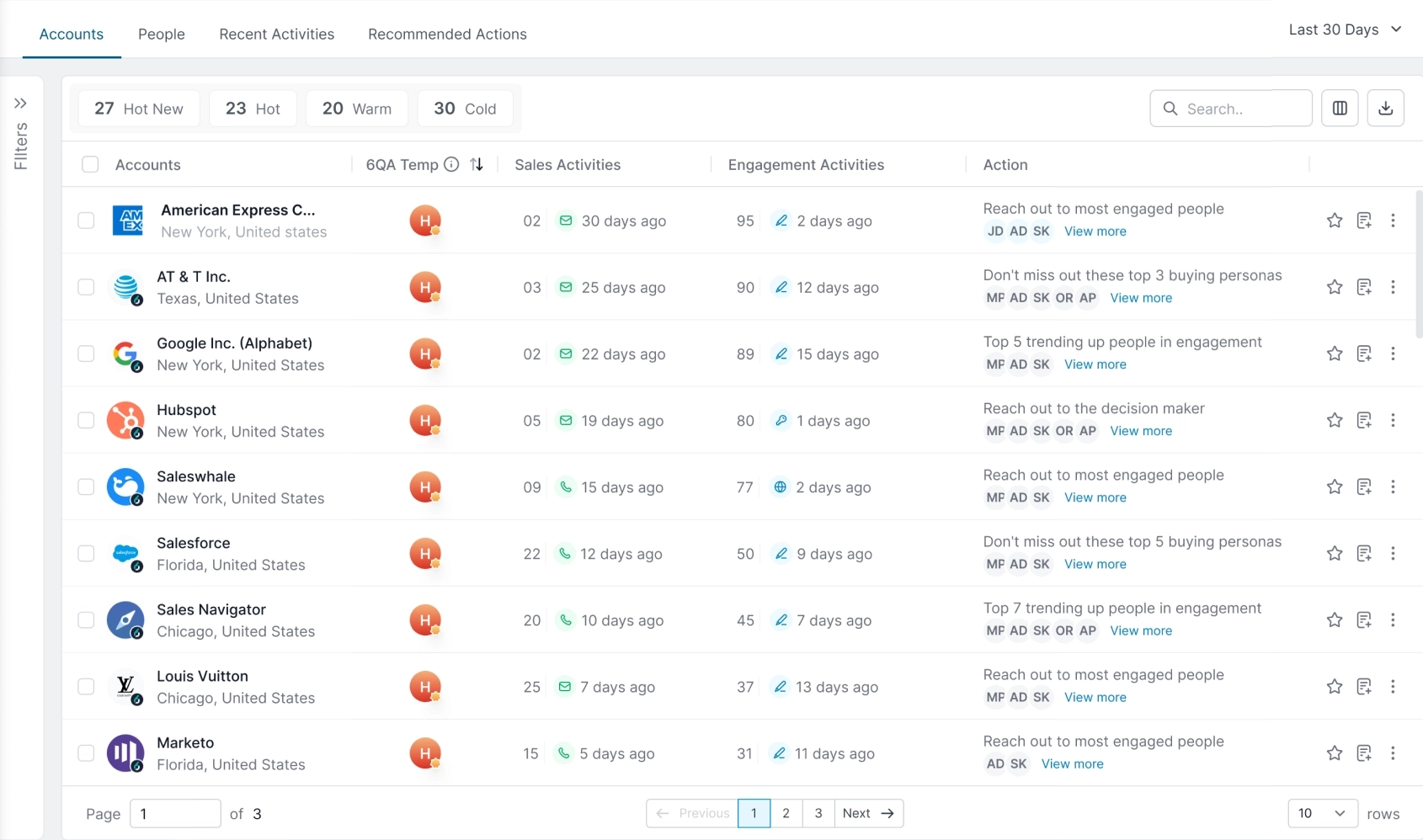
Task: Open more options for Saleswhale
Action: tap(1393, 486)
